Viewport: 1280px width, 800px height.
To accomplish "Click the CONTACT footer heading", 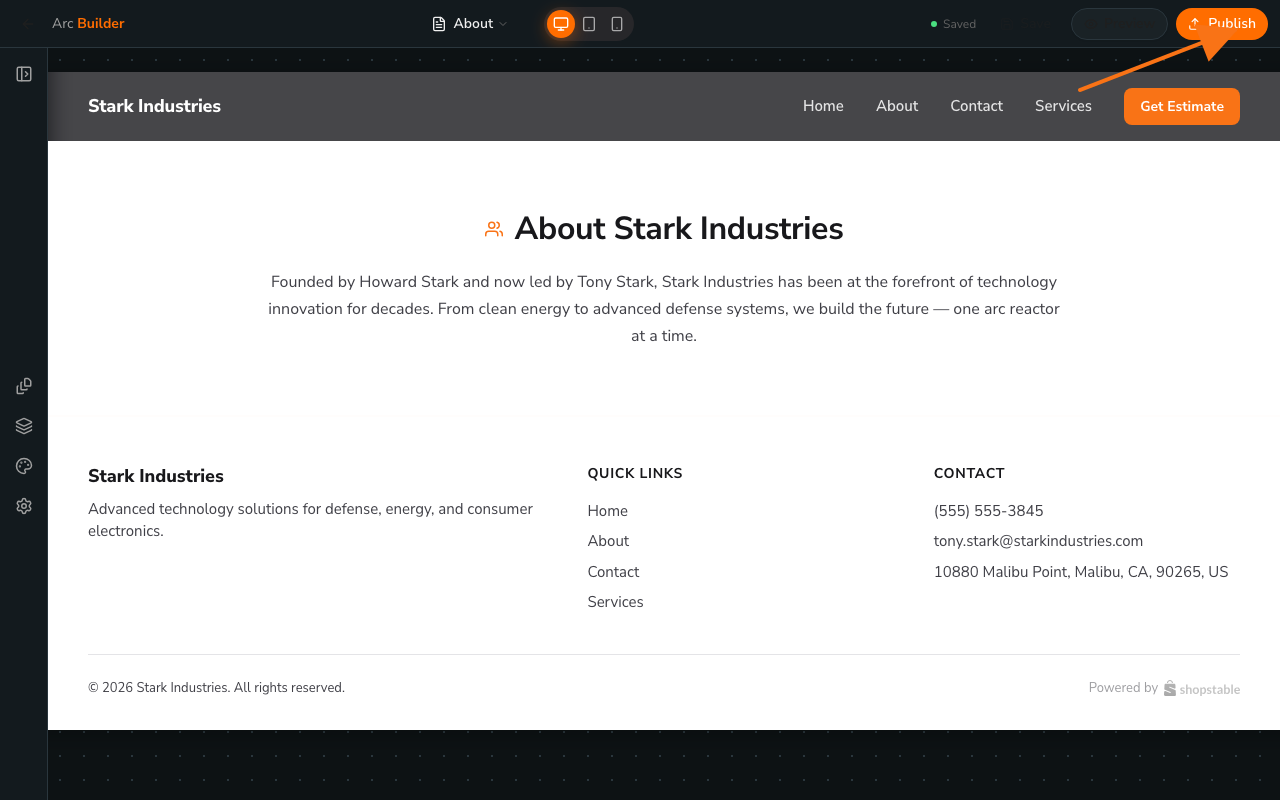I will point(969,473).
